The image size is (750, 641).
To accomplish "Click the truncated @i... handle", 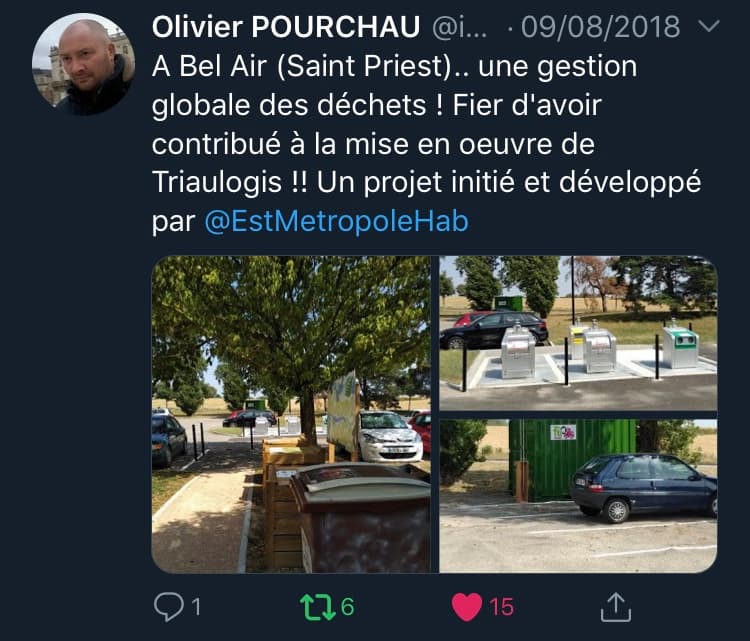I will tap(460, 27).
